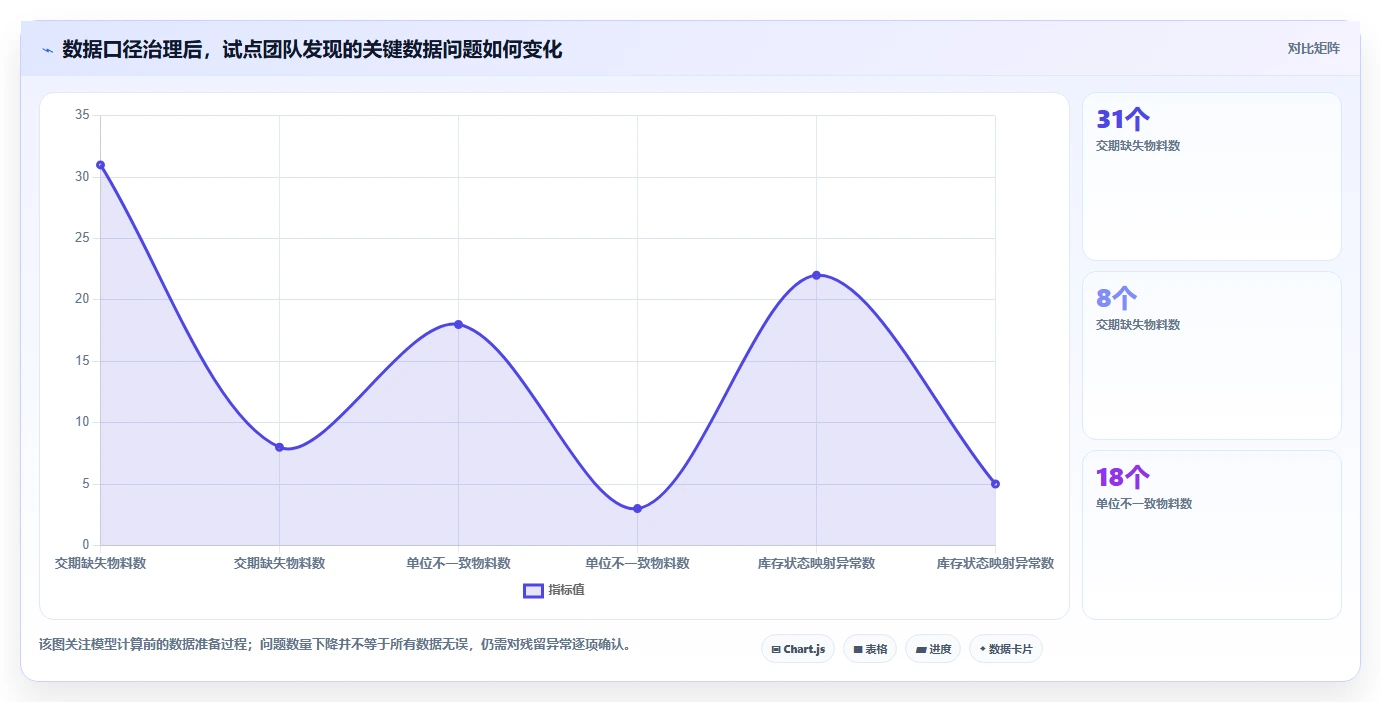
Task: Click the y-axis tick label 30
Action: coord(82,176)
